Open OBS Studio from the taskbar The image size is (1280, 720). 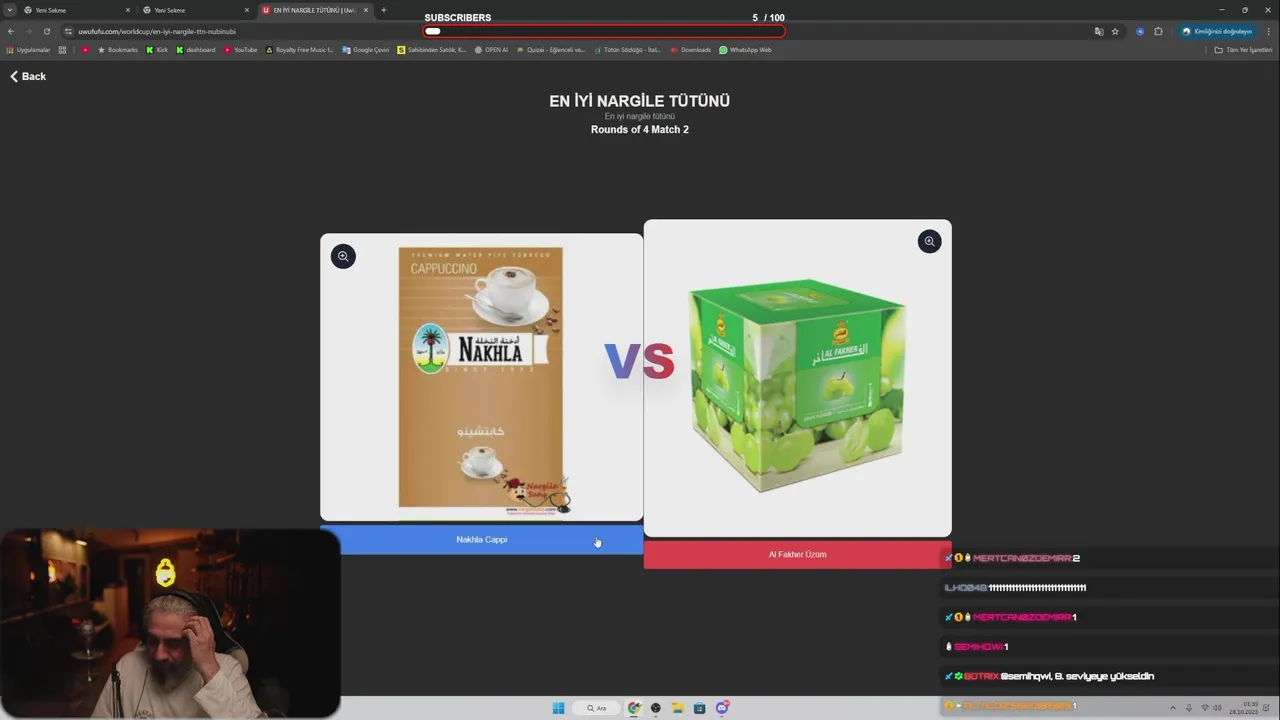tap(656, 708)
